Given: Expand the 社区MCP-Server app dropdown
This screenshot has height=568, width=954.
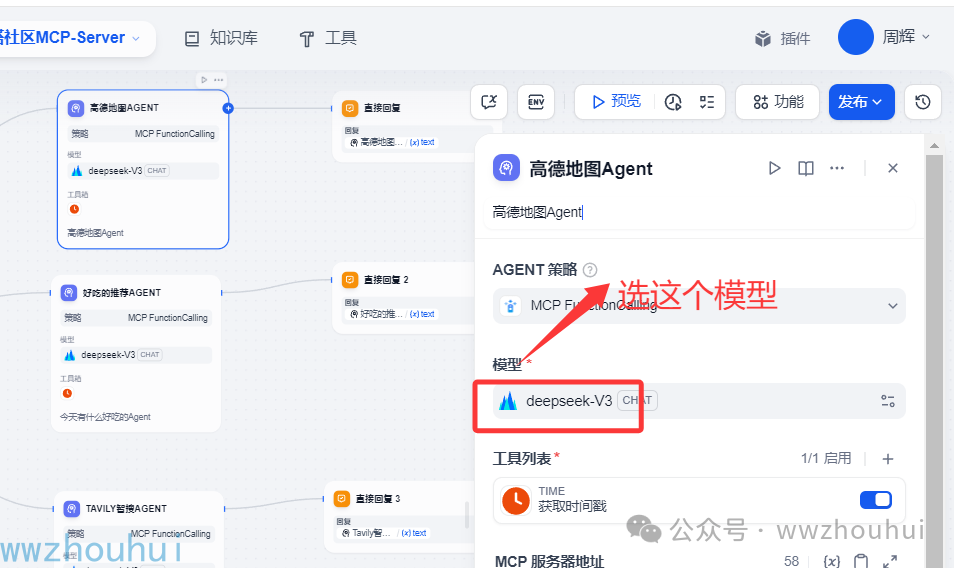Looking at the screenshot, I should point(136,38).
